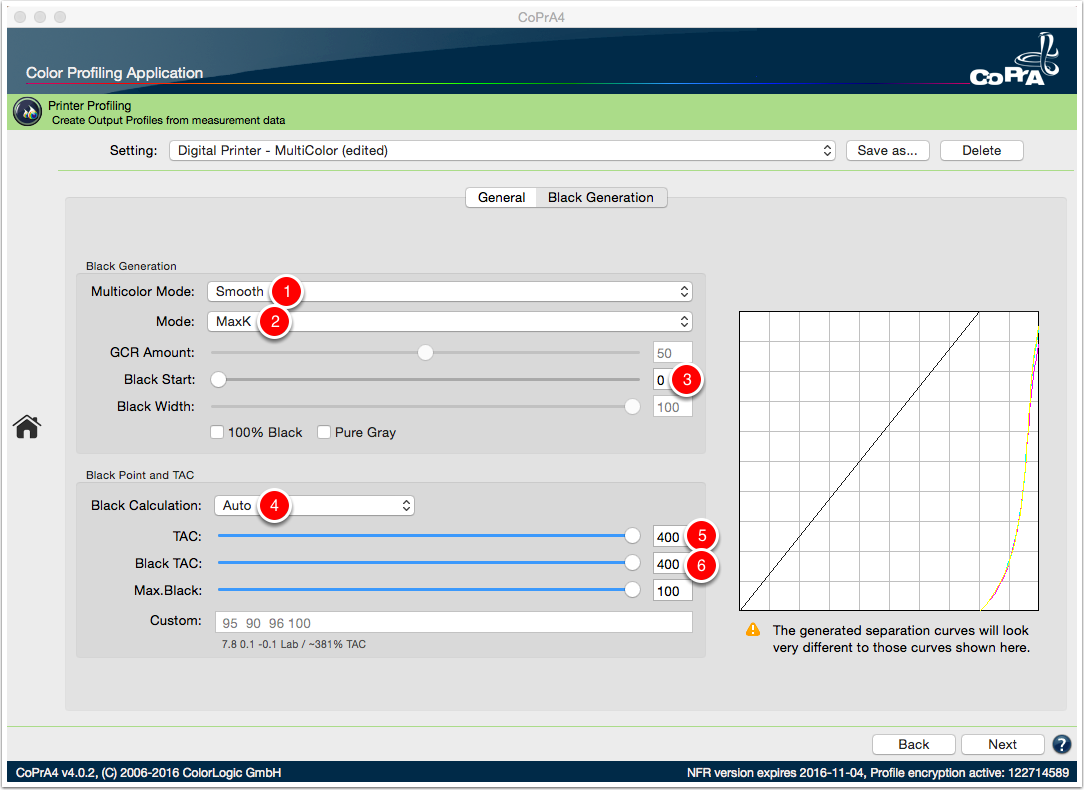Screen dimensions: 1084x790
Task: Open the Setting preset dropdown
Action: tap(502, 151)
